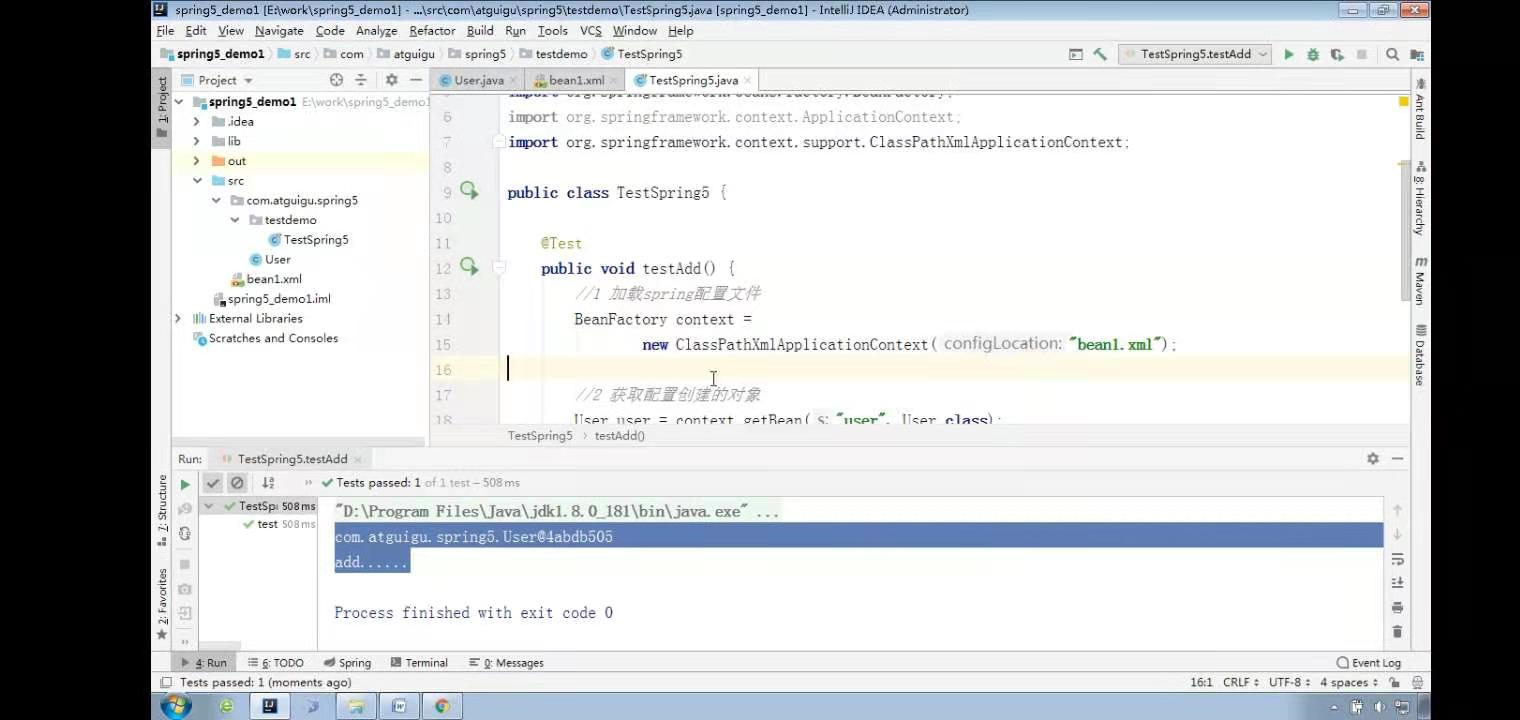Collapse the src folder
Viewport: 1520px width, 720px height.
197,181
